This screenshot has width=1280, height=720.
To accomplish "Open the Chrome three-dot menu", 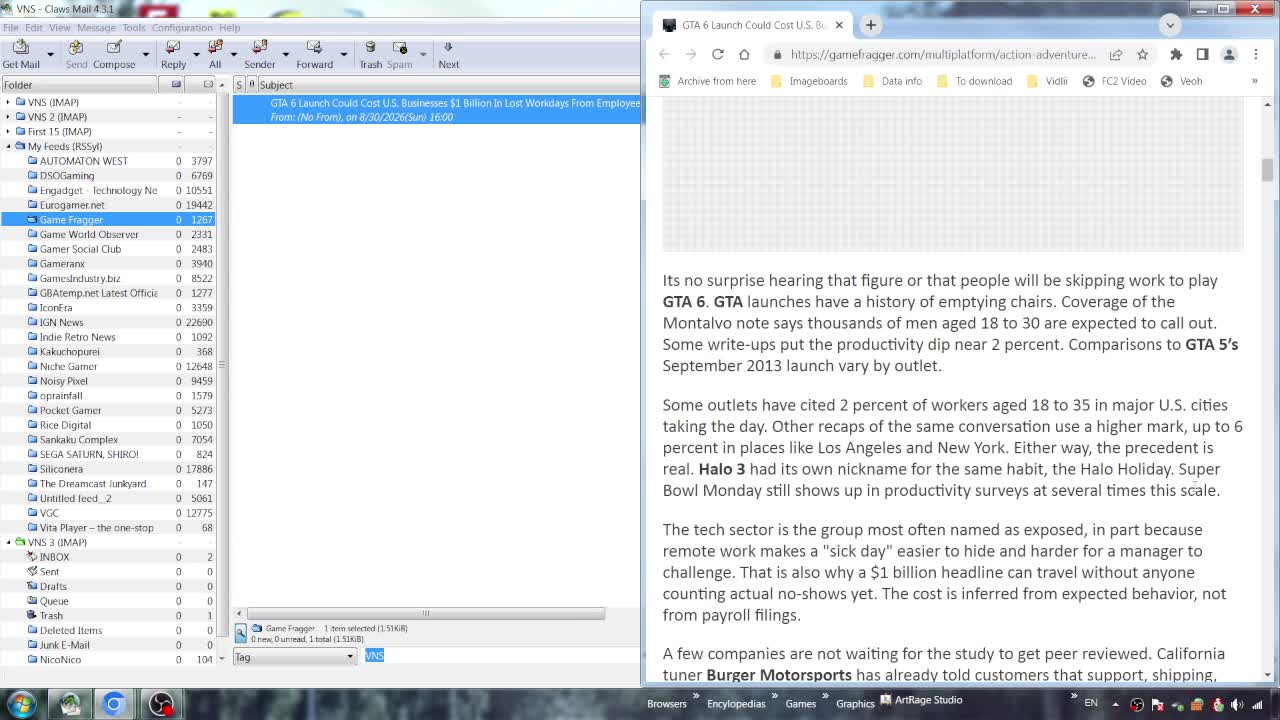I will click(x=1256, y=54).
